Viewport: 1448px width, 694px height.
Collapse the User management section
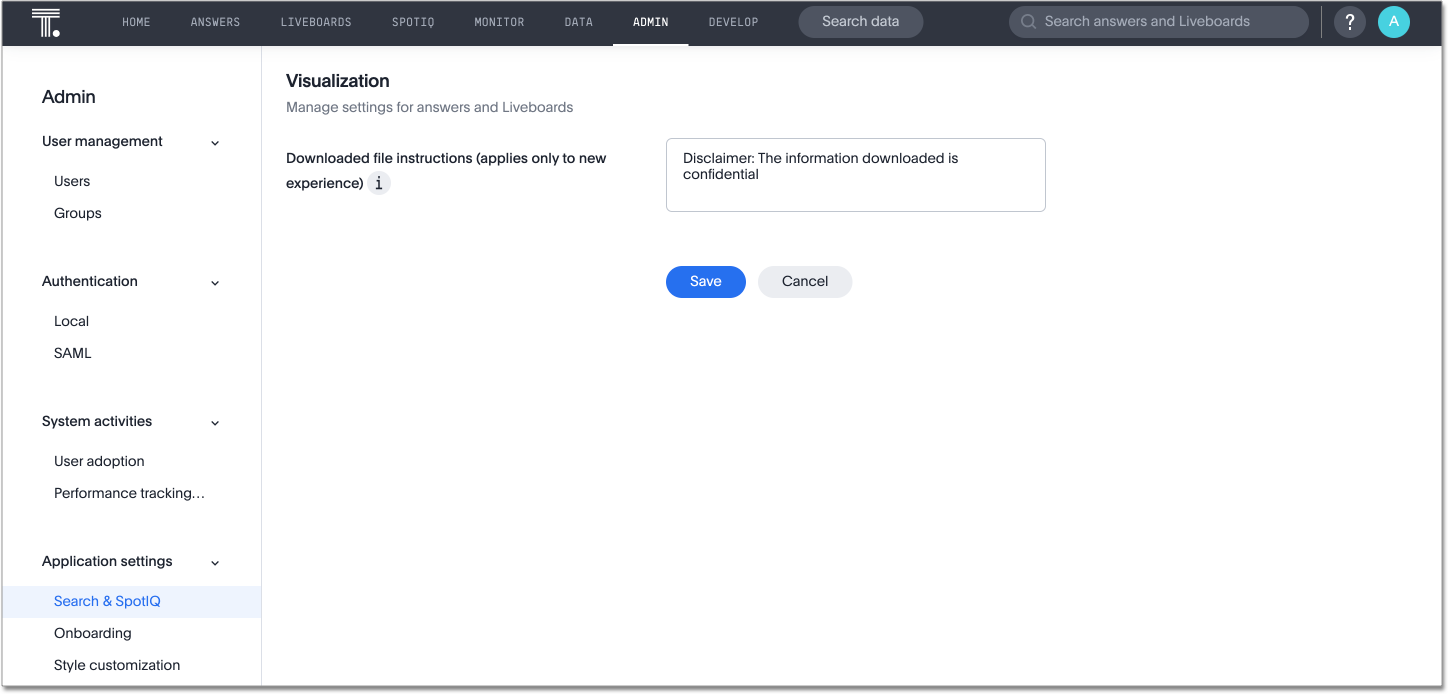tap(215, 143)
